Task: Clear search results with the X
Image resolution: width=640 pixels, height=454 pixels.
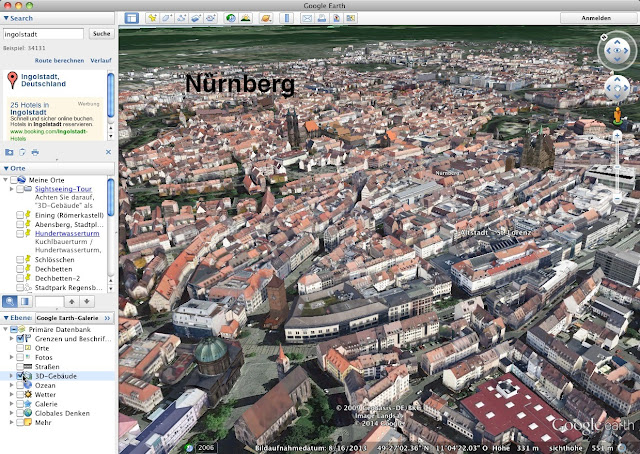Action: coord(108,152)
